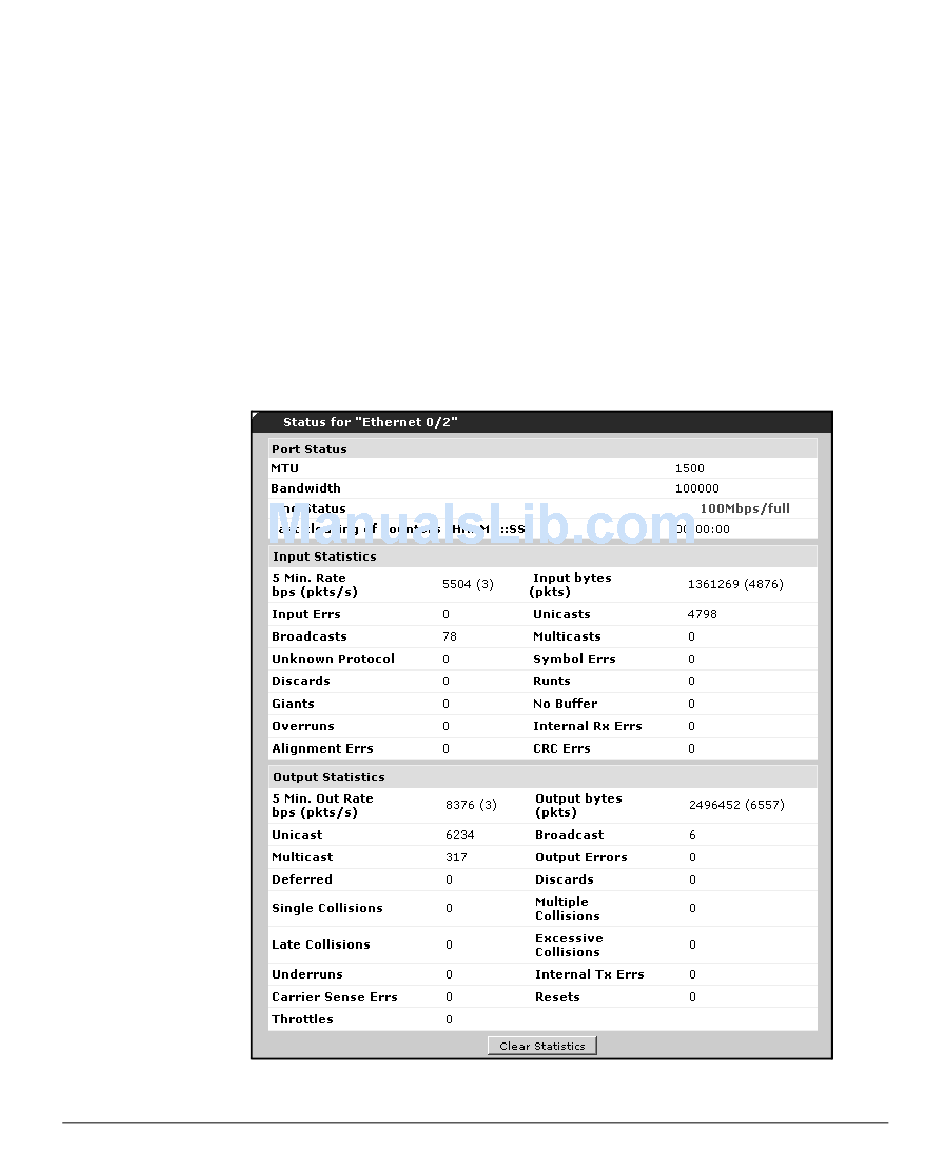Click the Broadcast value 6
This screenshot has width=950, height=1157.
coord(692,835)
